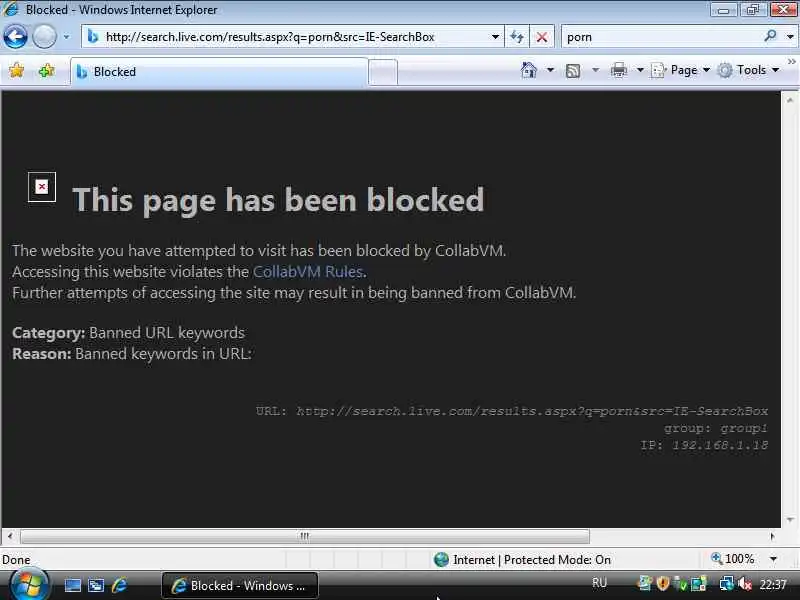
Task: Click the RU language indicator
Action: tap(599, 583)
